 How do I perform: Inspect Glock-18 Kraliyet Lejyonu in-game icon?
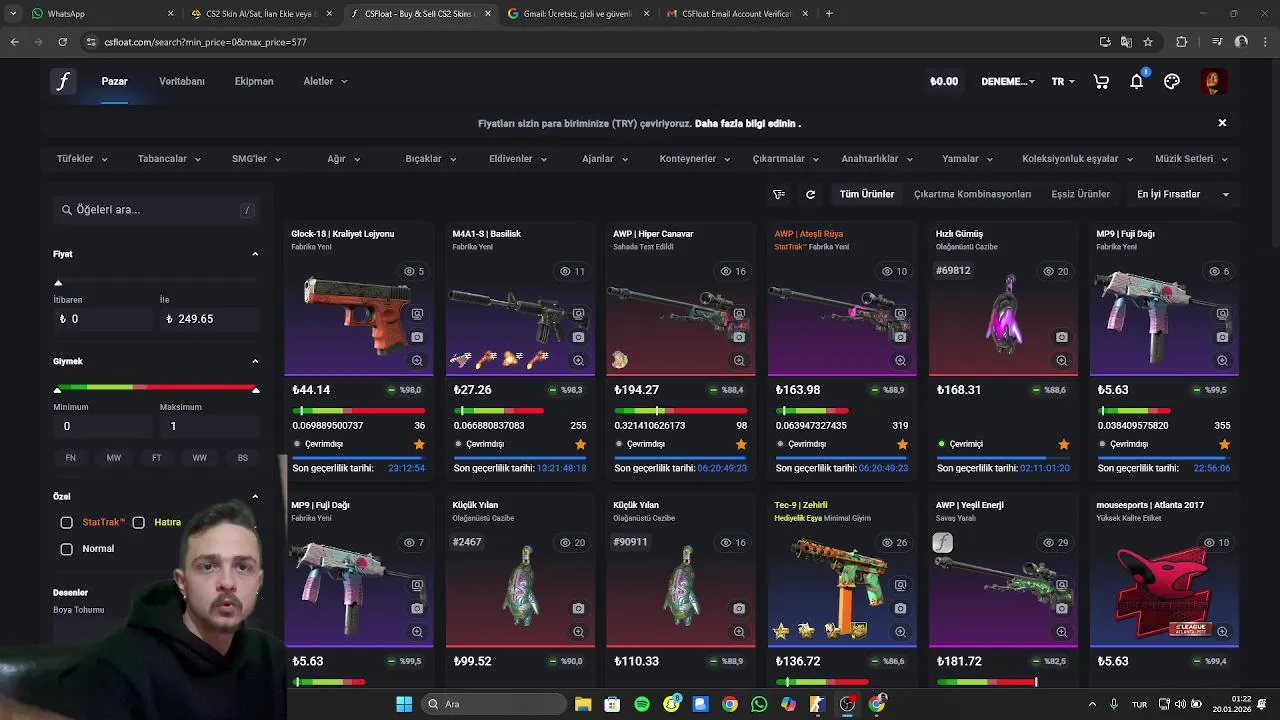point(417,314)
